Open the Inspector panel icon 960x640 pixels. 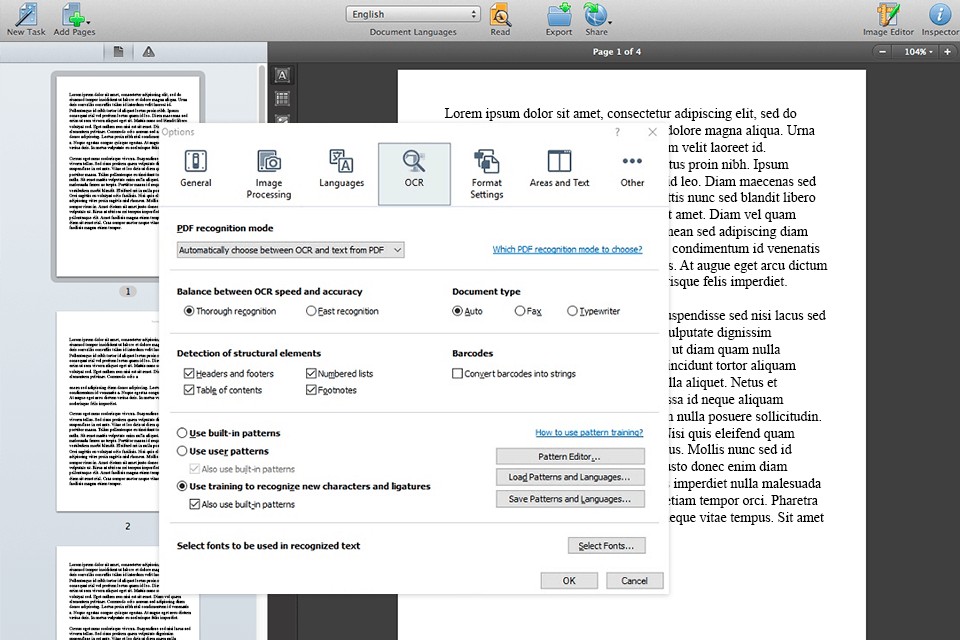[939, 15]
